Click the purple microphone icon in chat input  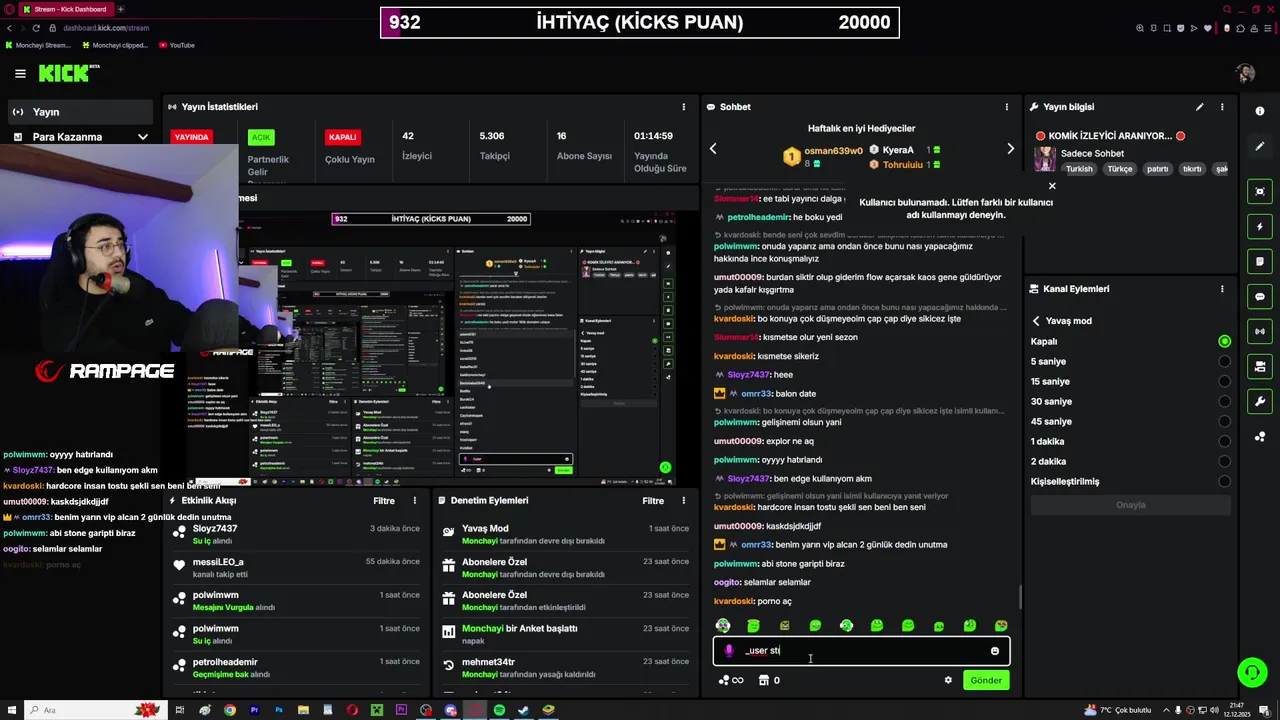[x=728, y=651]
